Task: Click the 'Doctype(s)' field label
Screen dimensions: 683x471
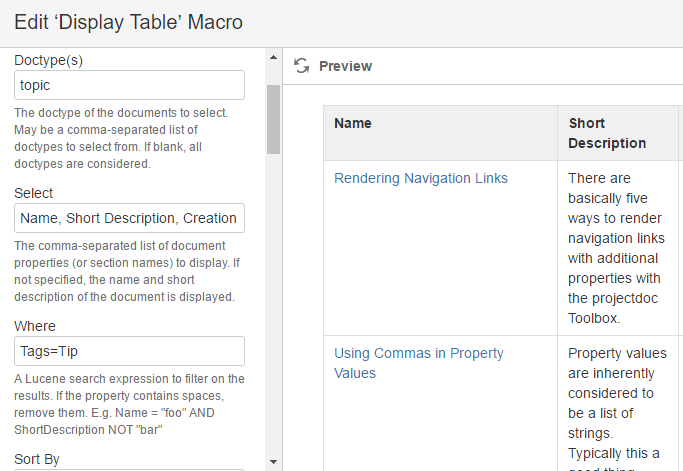Action: coord(49,60)
